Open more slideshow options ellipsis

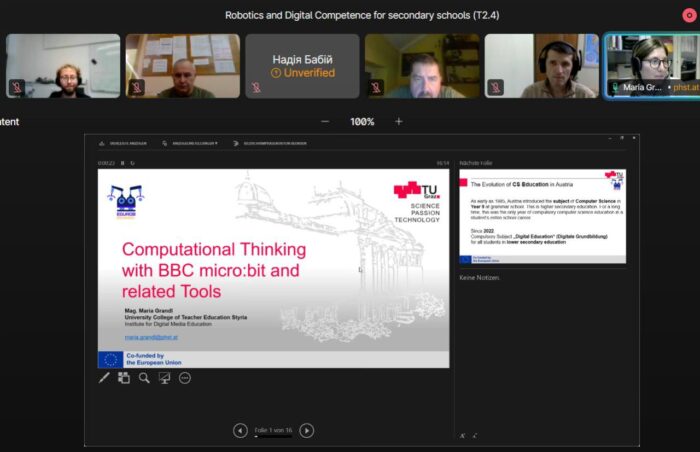coord(185,378)
